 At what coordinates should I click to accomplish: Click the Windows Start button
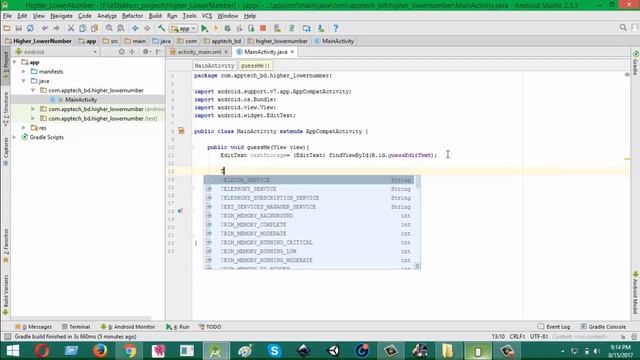point(13,351)
